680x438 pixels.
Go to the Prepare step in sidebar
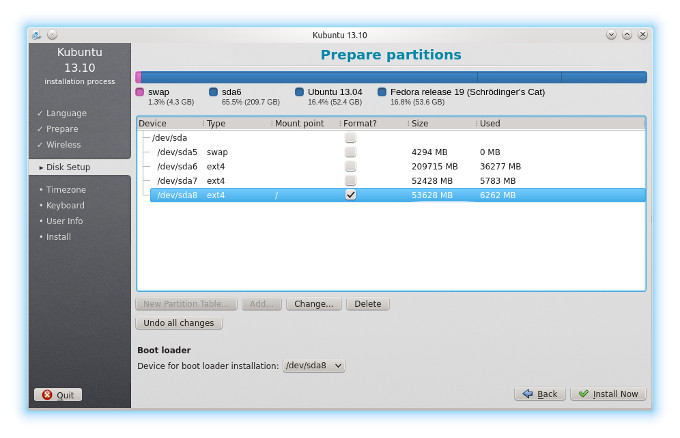point(62,129)
